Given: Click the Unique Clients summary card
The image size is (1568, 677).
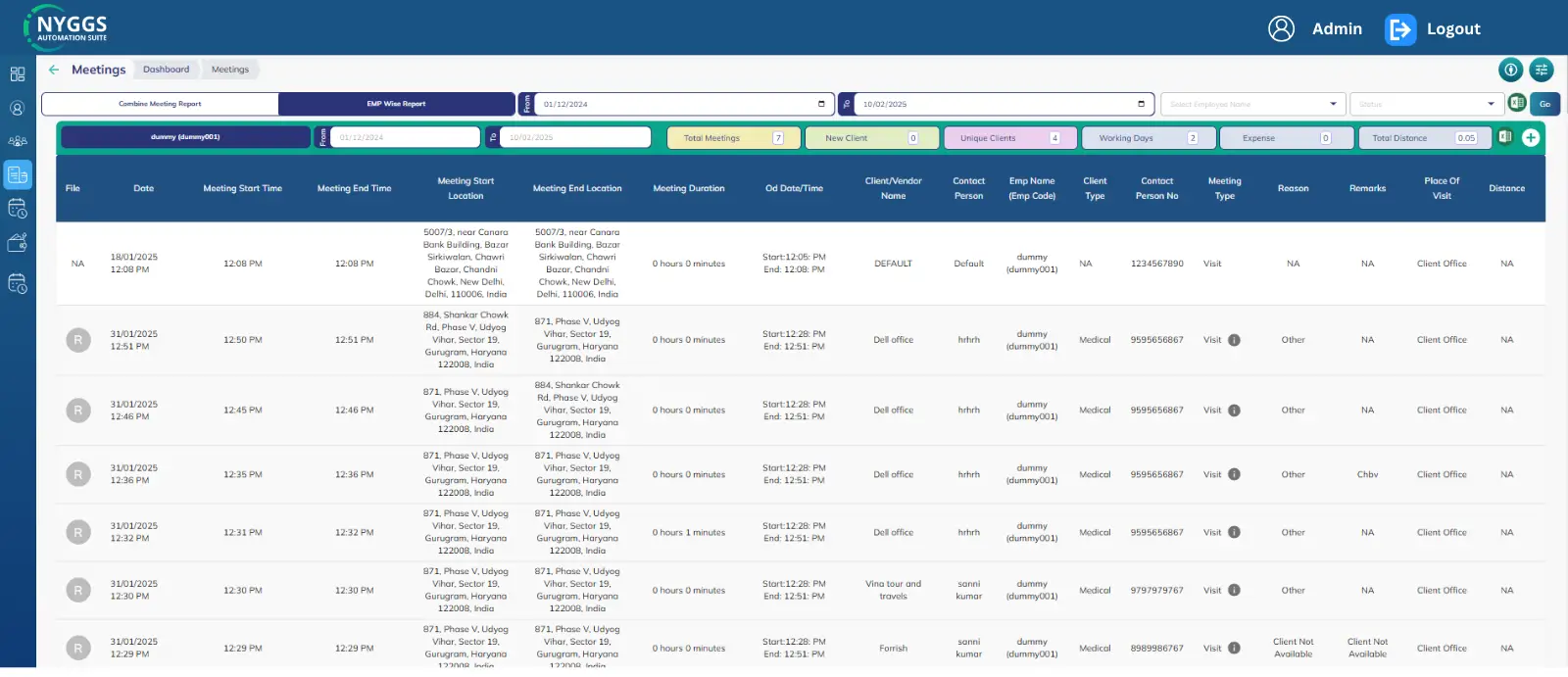Looking at the screenshot, I should click(x=1010, y=138).
